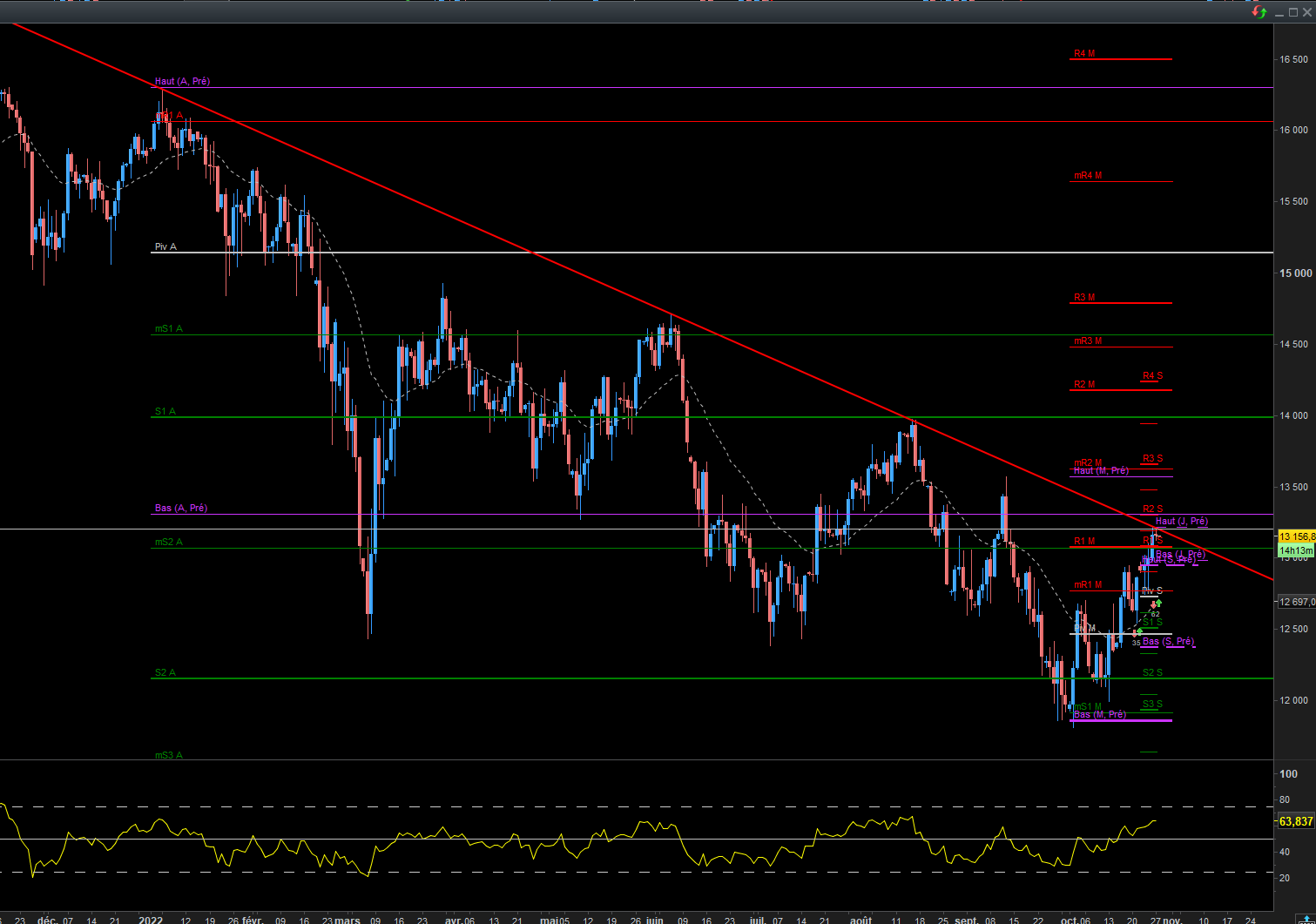Click the 16 500 price axis value
The height and width of the screenshot is (924, 1316).
[1293, 59]
